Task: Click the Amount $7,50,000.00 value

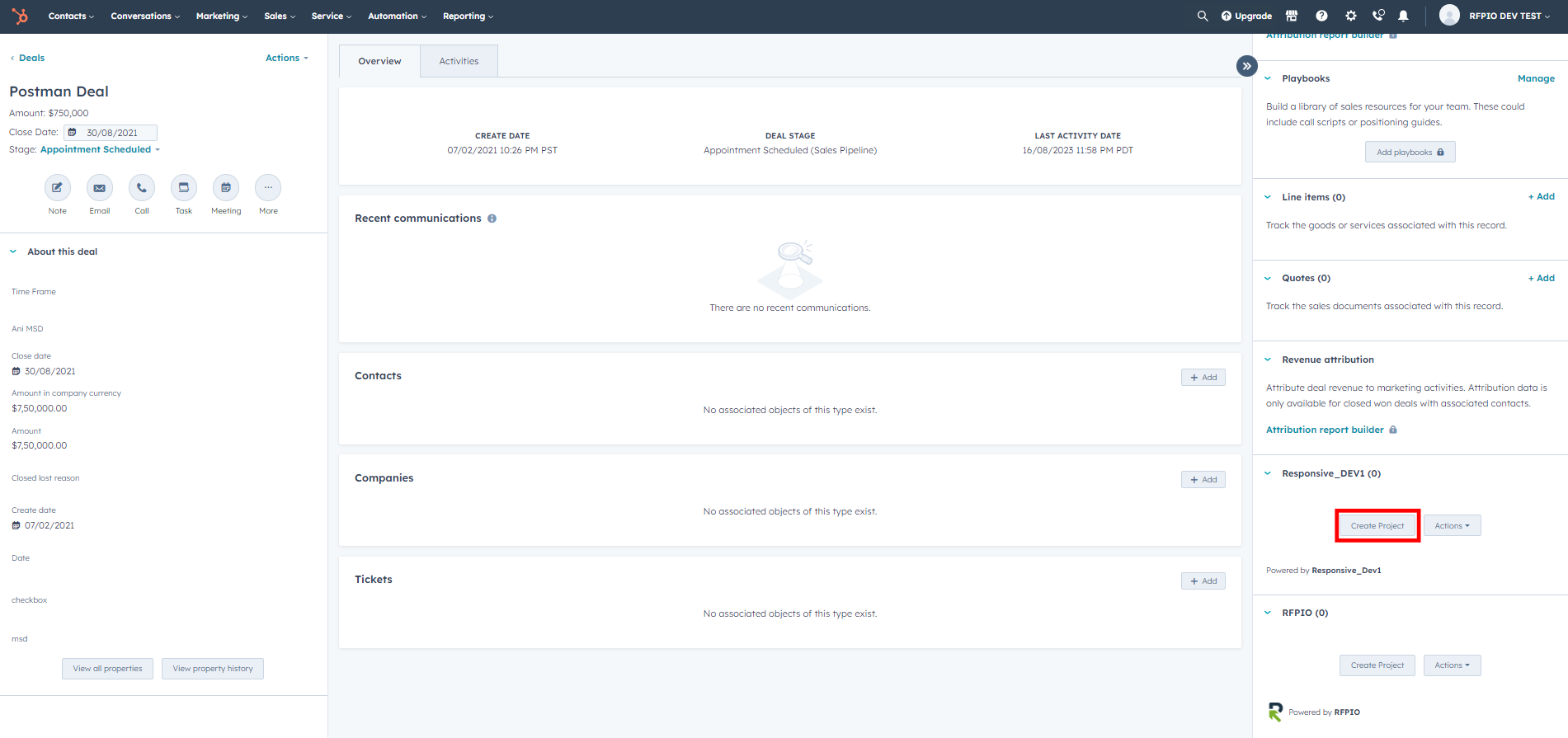Action: (x=40, y=445)
